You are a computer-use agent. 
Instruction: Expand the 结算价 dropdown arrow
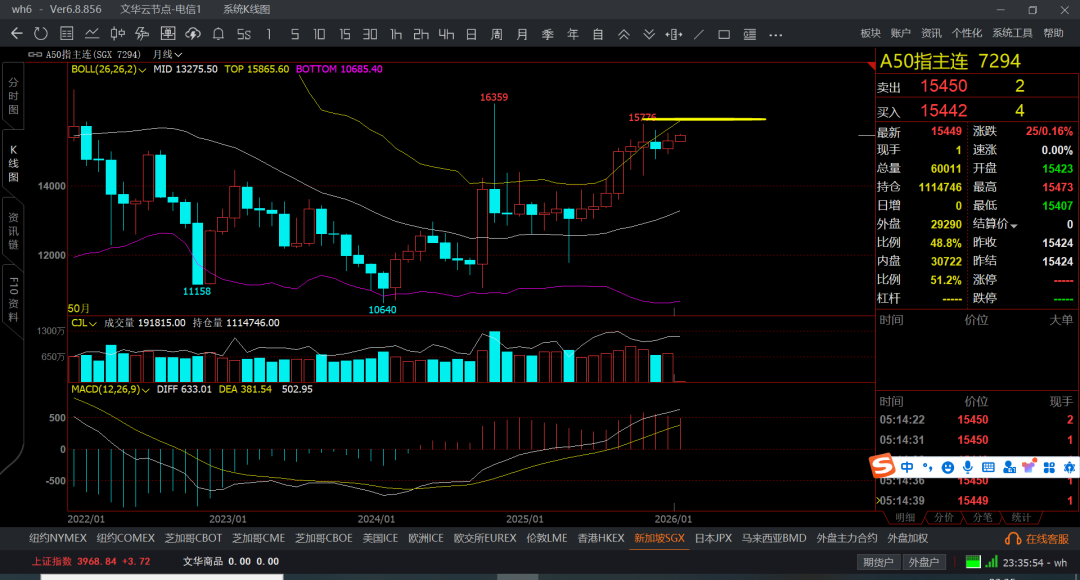(1014, 225)
